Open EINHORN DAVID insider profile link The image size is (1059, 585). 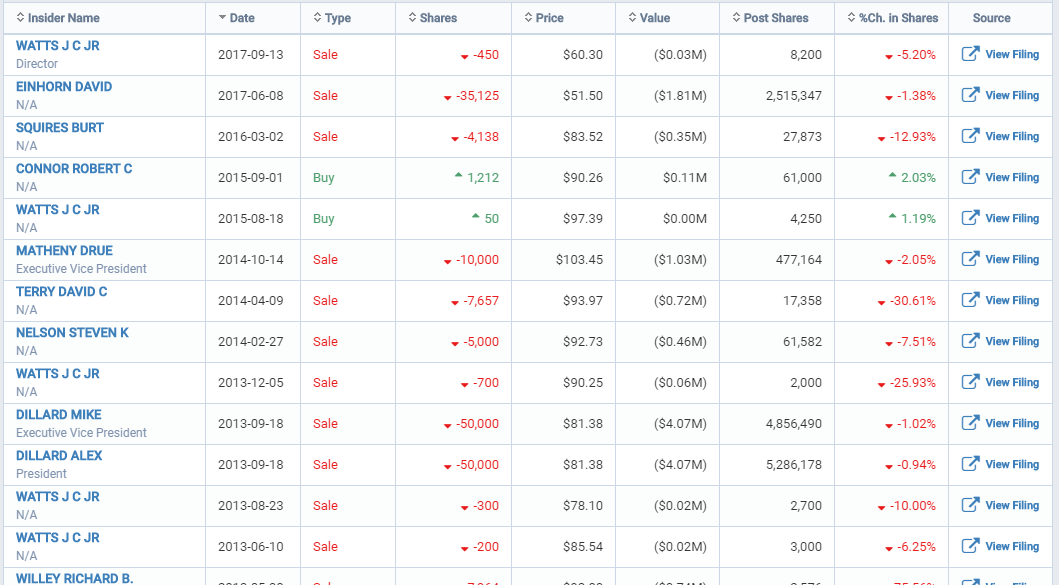coord(64,87)
